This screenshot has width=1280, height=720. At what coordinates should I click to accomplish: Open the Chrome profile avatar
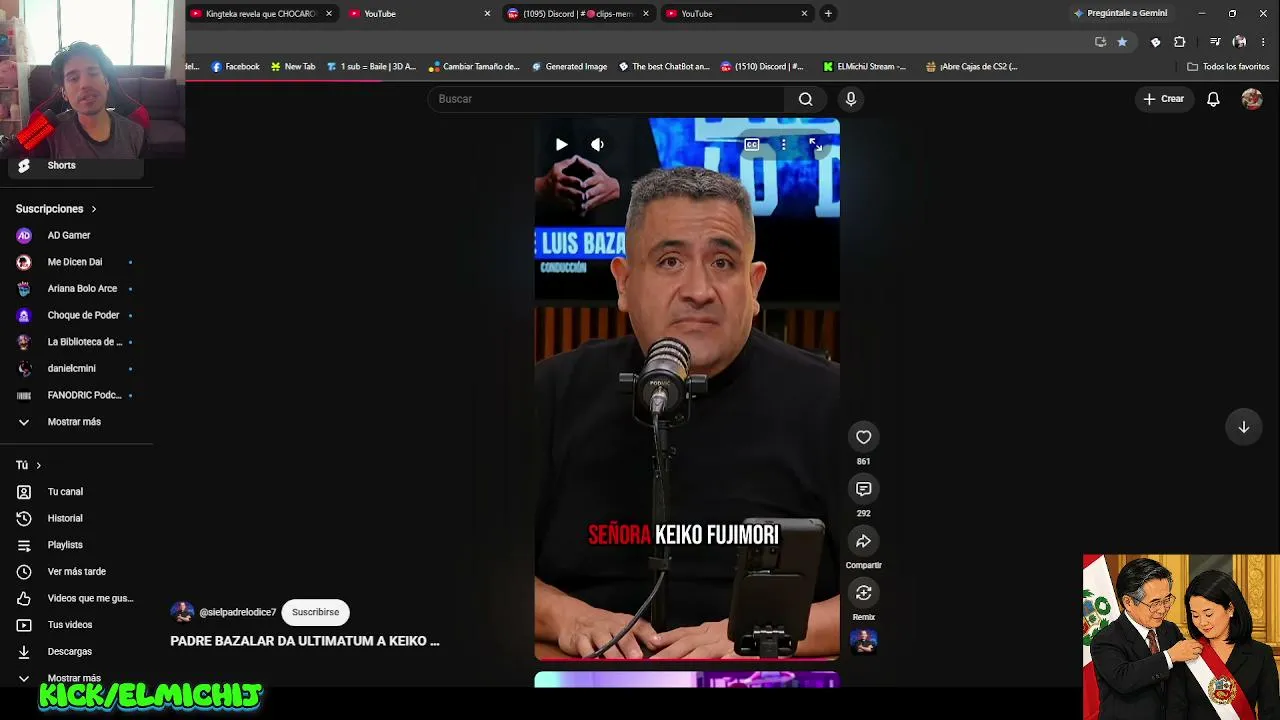1240,42
